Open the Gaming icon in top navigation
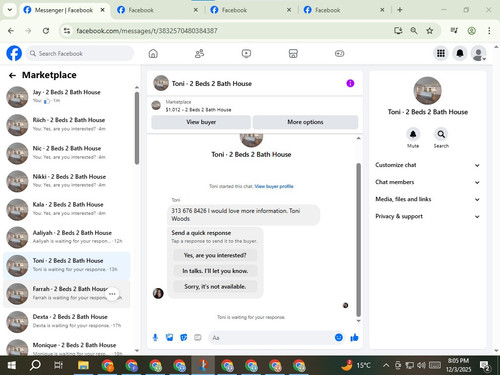This screenshot has height=375, width=500. click(339, 53)
